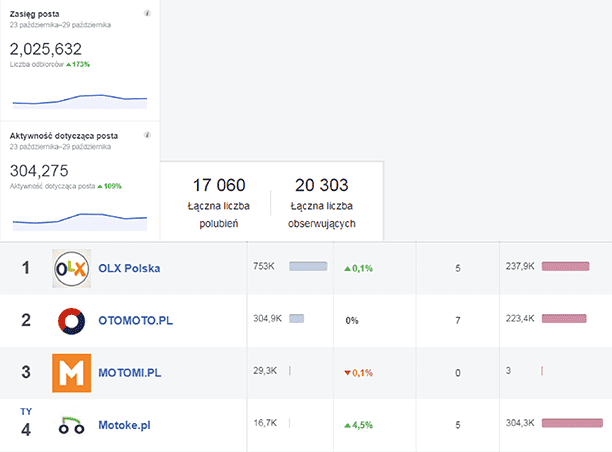The height and width of the screenshot is (452, 612).
Task: Click the 237,9K engagement for OLX Polska
Action: coord(520,266)
